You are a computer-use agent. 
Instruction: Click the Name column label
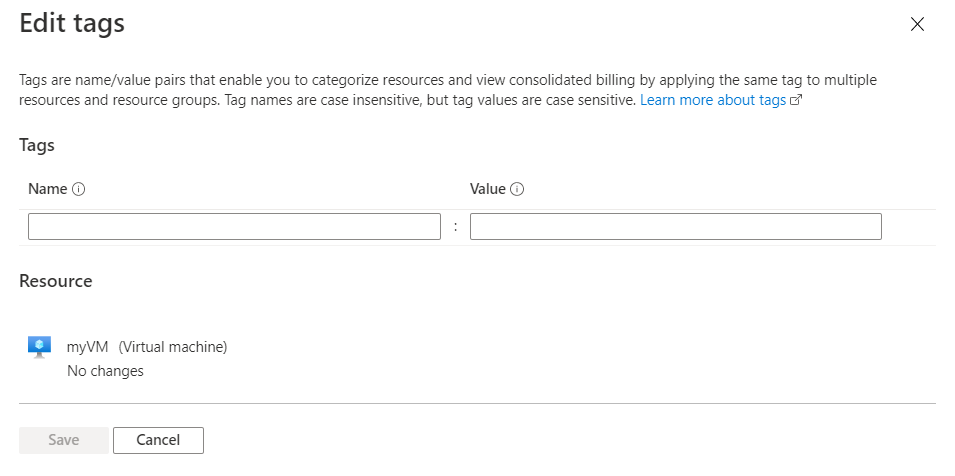tap(48, 188)
